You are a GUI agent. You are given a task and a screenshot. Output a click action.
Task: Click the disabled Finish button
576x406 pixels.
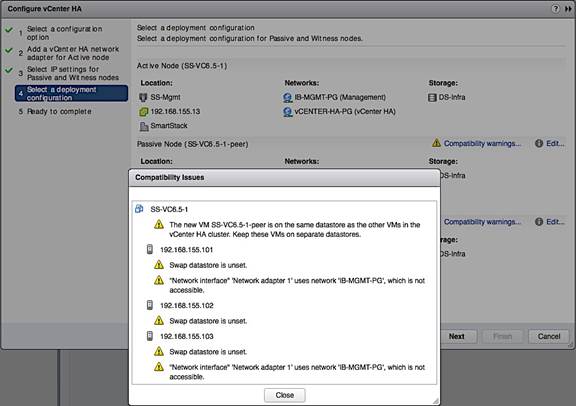pos(502,336)
